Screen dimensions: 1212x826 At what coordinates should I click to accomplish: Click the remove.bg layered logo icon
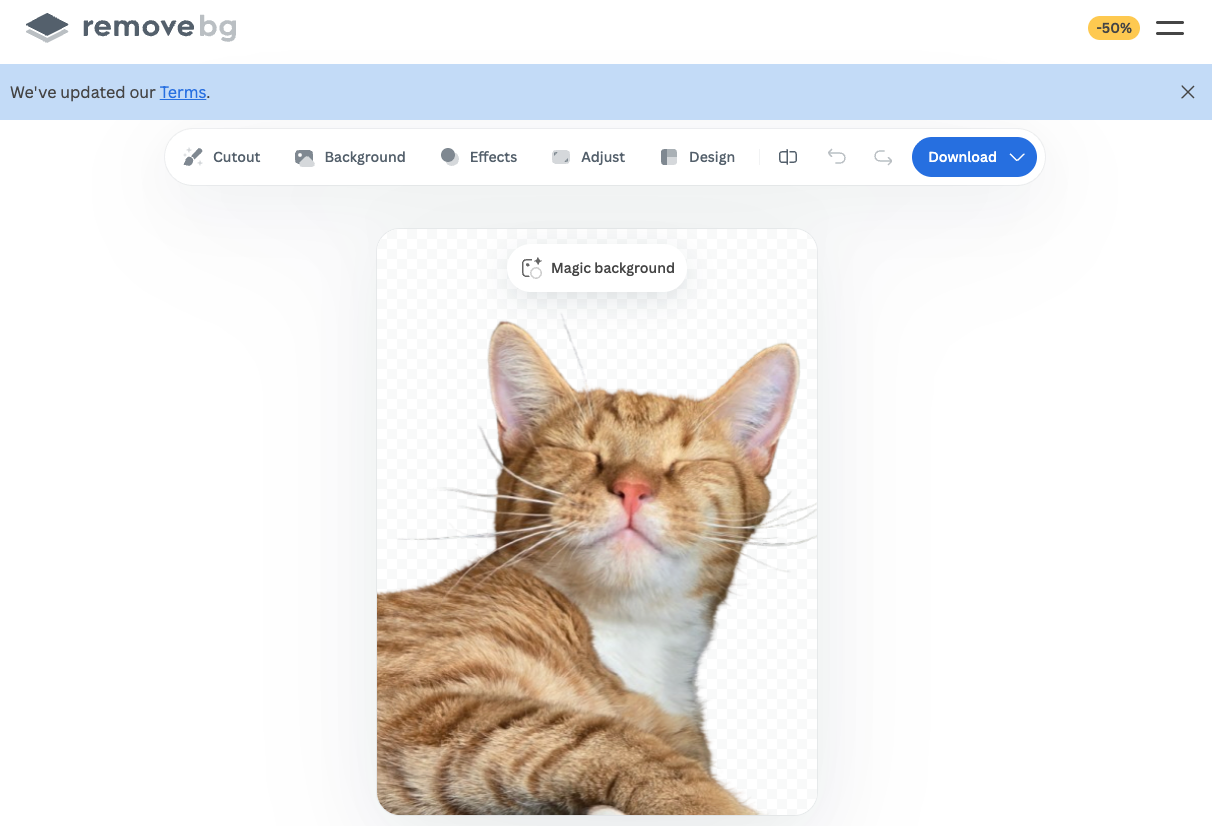tap(47, 28)
